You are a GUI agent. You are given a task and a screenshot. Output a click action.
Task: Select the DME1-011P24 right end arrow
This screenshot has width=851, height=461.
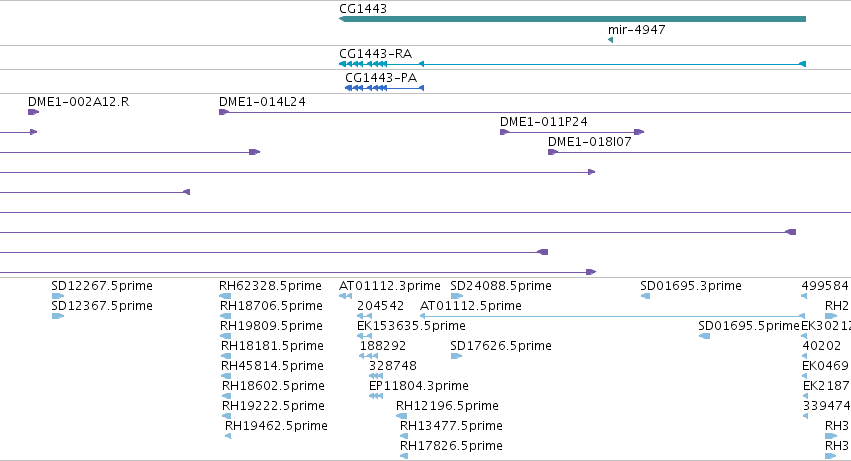pyautogui.click(x=639, y=132)
